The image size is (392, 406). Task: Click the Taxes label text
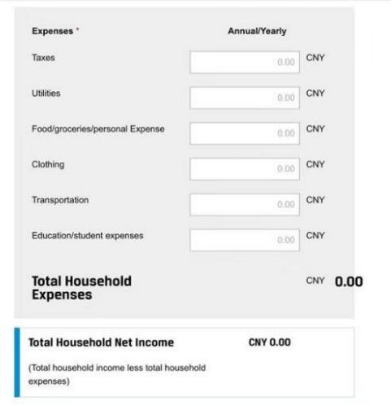[43, 58]
